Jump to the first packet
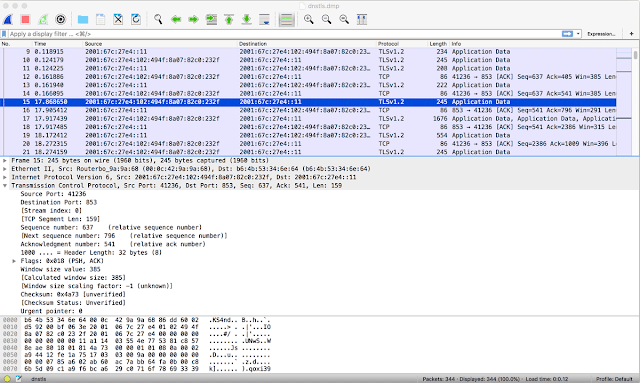Image resolution: width=640 pixels, height=383 pixels. click(x=229, y=19)
